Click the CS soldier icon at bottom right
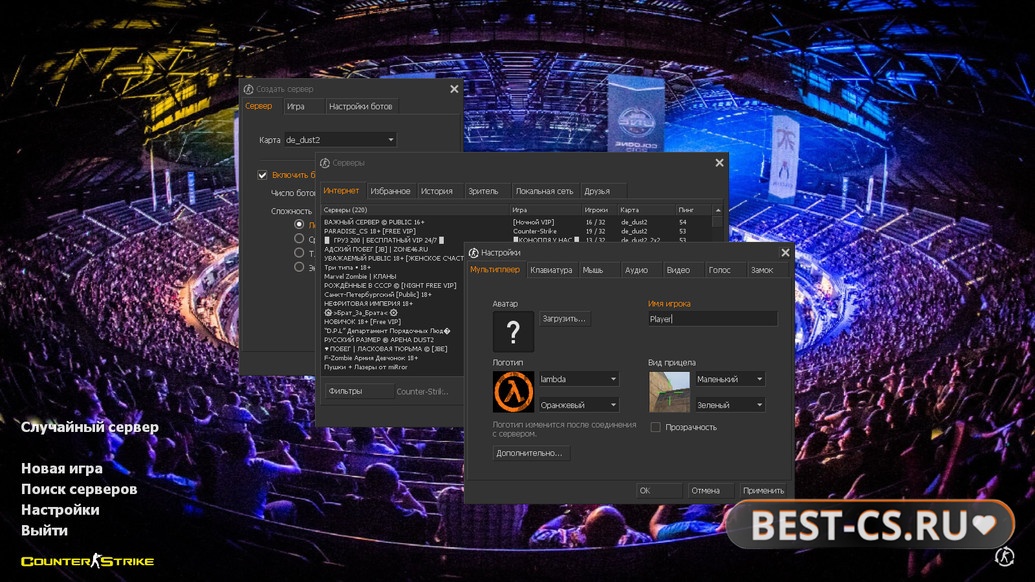The image size is (1035, 582). (x=1004, y=556)
